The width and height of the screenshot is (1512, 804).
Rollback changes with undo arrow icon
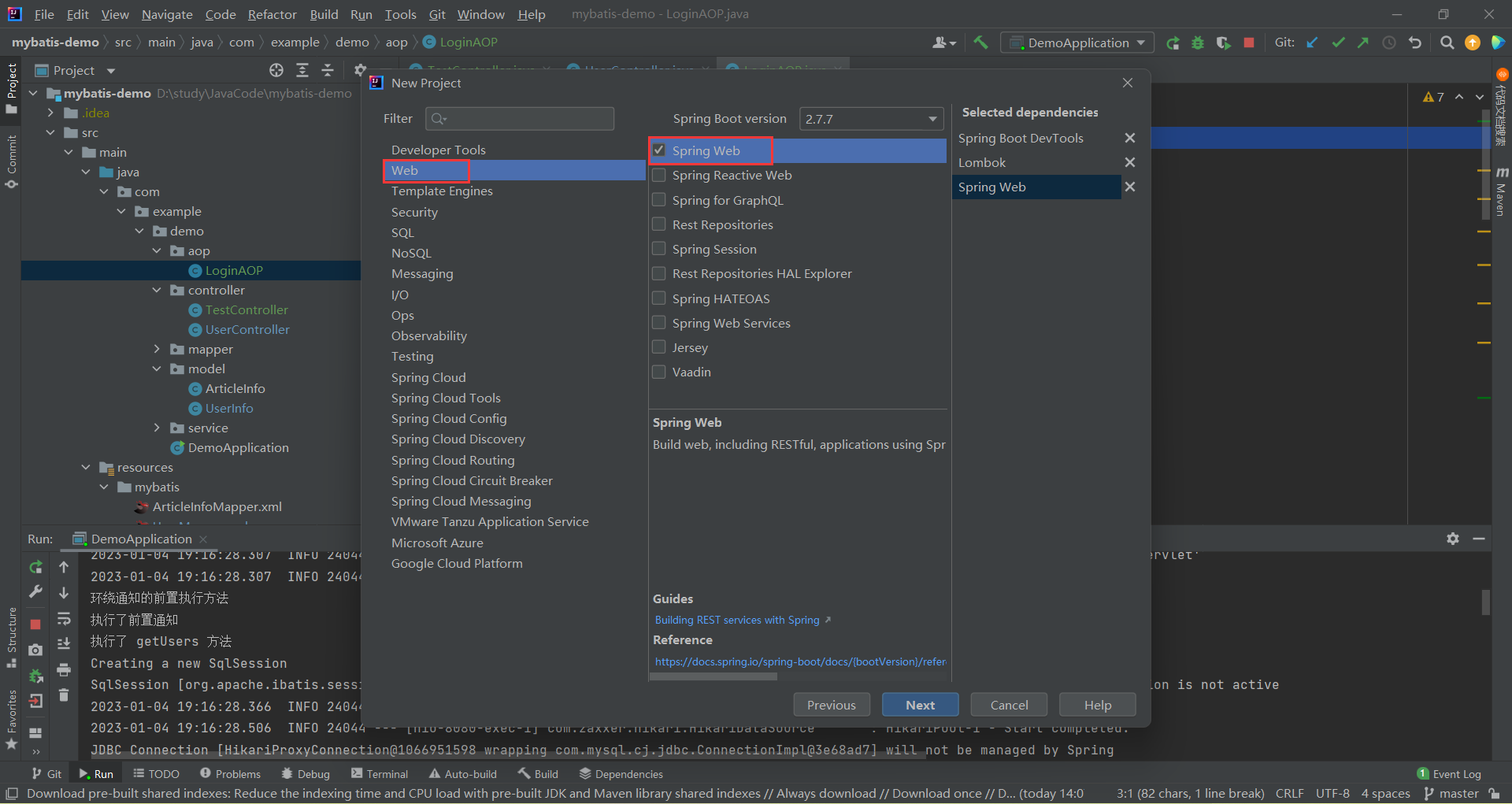coord(1415,43)
